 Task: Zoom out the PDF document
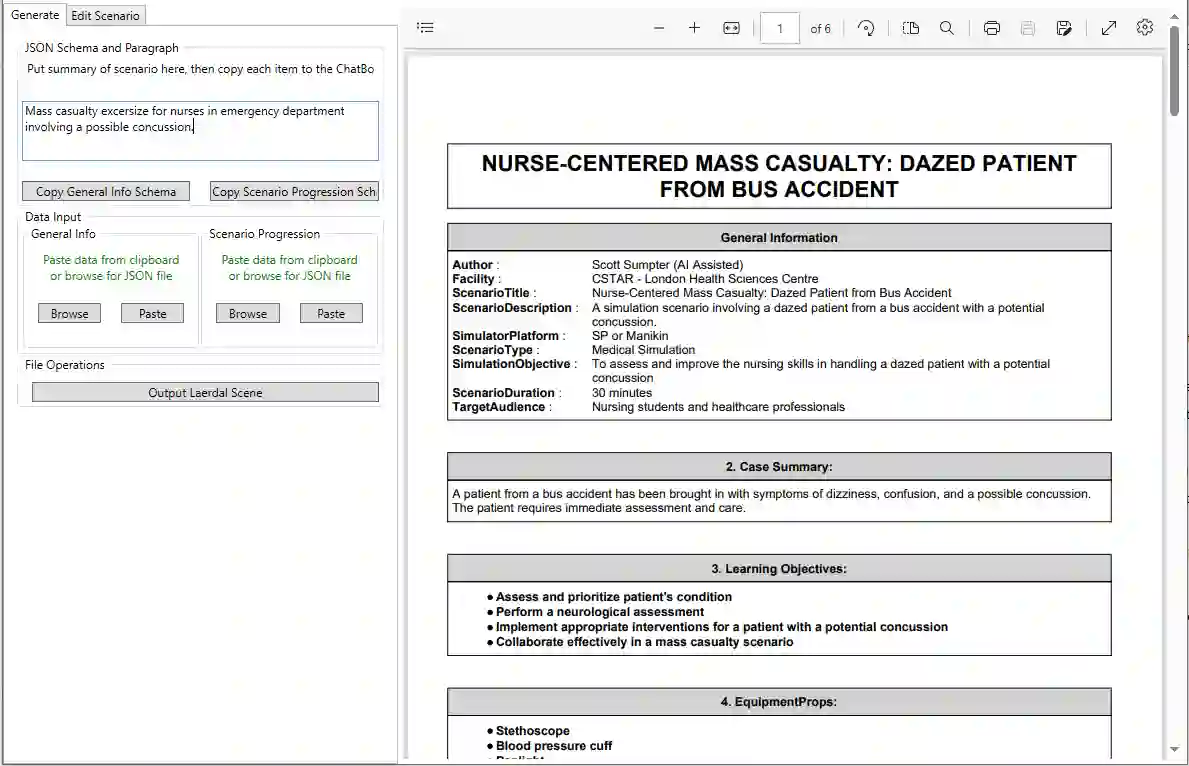(659, 28)
